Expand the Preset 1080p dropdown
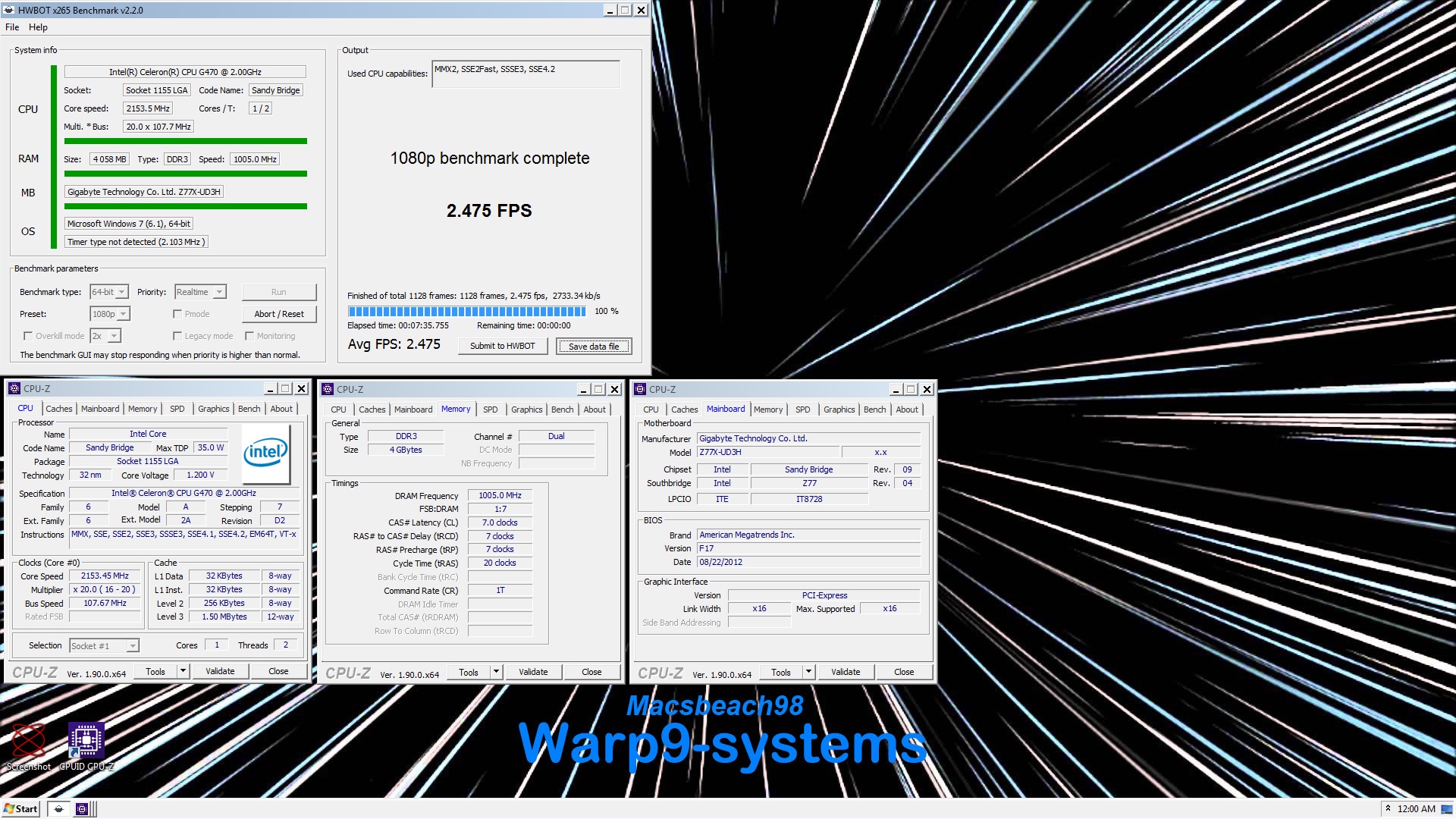This screenshot has width=1456, height=819. (x=123, y=314)
